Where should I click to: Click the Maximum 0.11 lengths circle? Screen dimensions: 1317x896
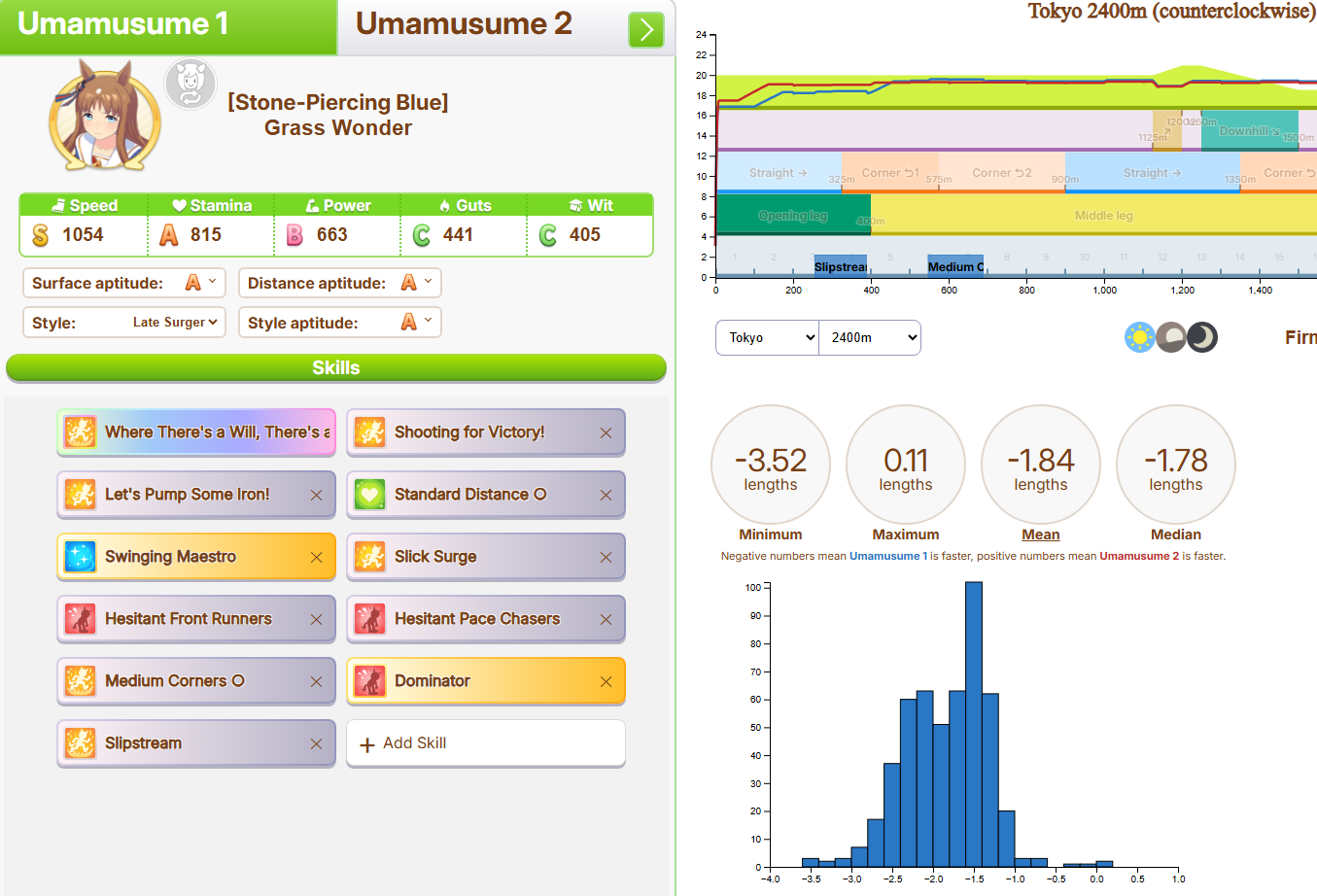906,465
